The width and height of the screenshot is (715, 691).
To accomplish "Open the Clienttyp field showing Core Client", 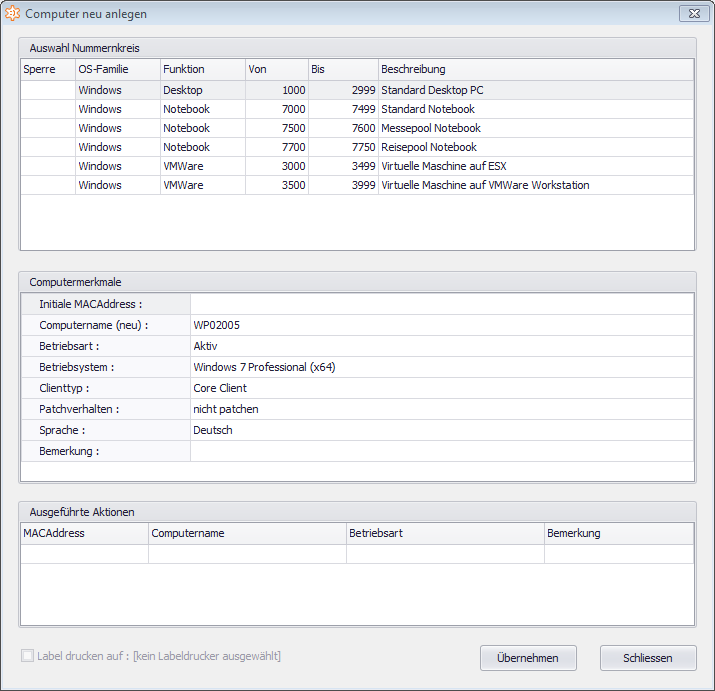I will point(440,388).
